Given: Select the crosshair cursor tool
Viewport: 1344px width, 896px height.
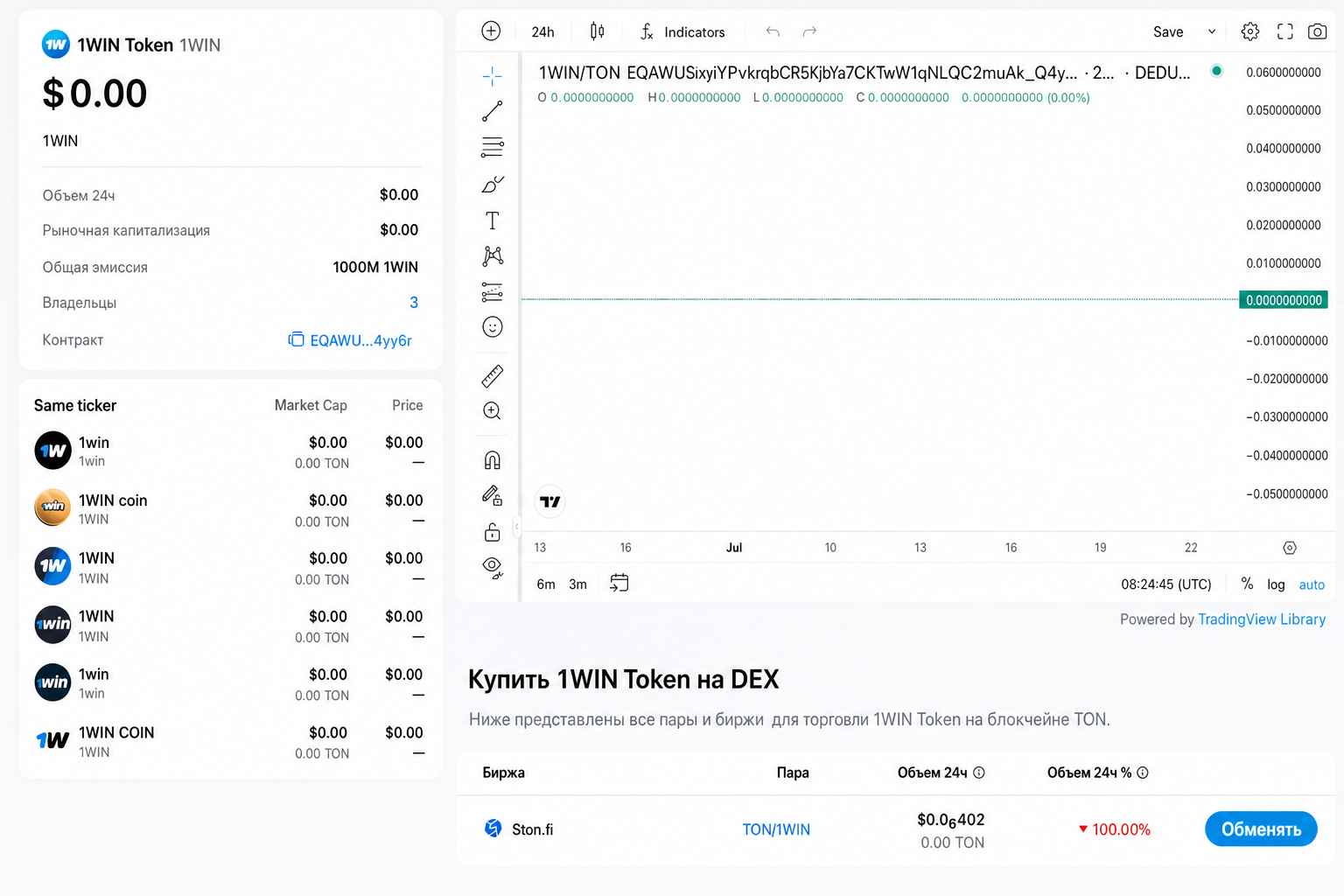Looking at the screenshot, I should point(493,76).
